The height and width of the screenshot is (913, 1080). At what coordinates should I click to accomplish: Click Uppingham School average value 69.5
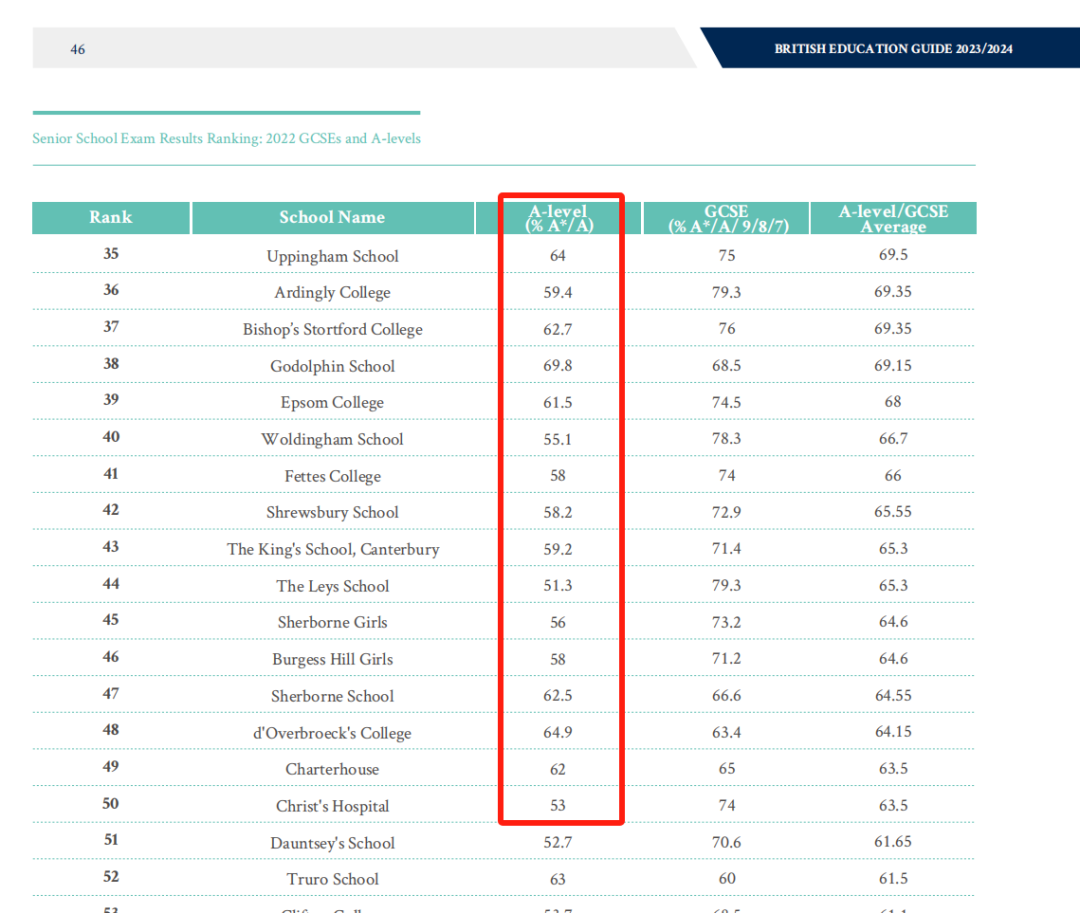tap(893, 255)
